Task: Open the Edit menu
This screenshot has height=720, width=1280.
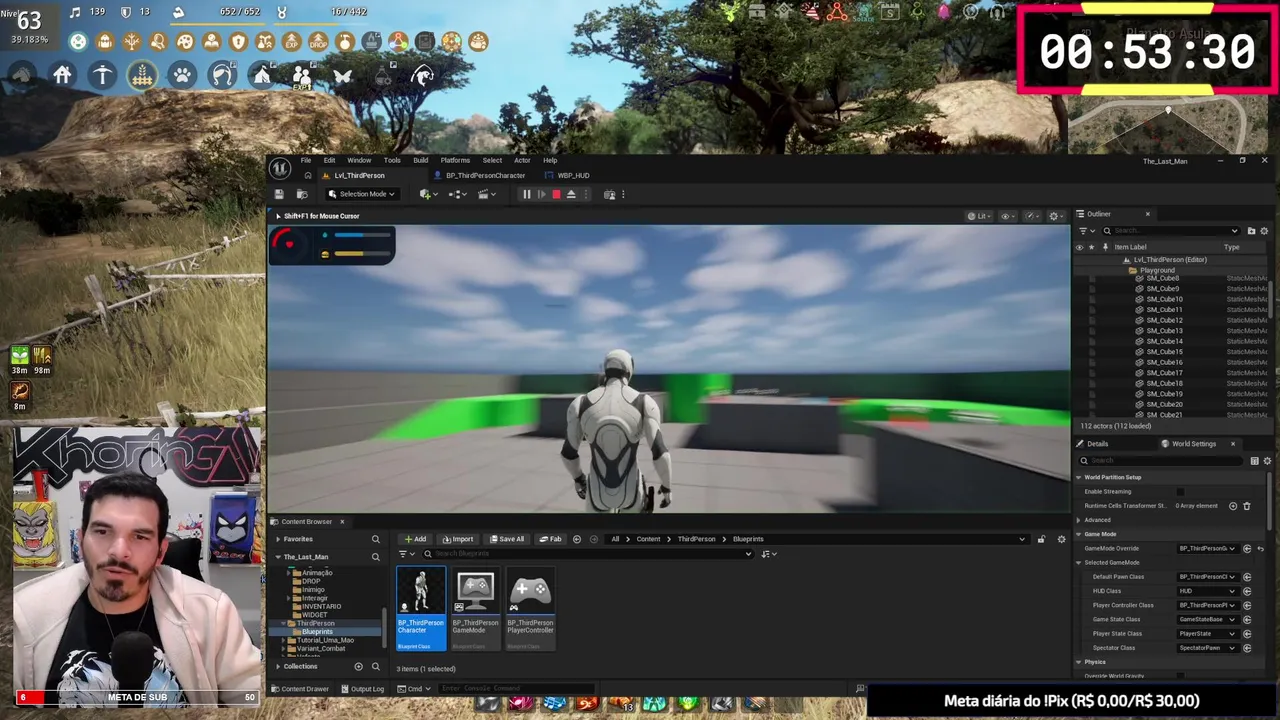Action: 329,160
